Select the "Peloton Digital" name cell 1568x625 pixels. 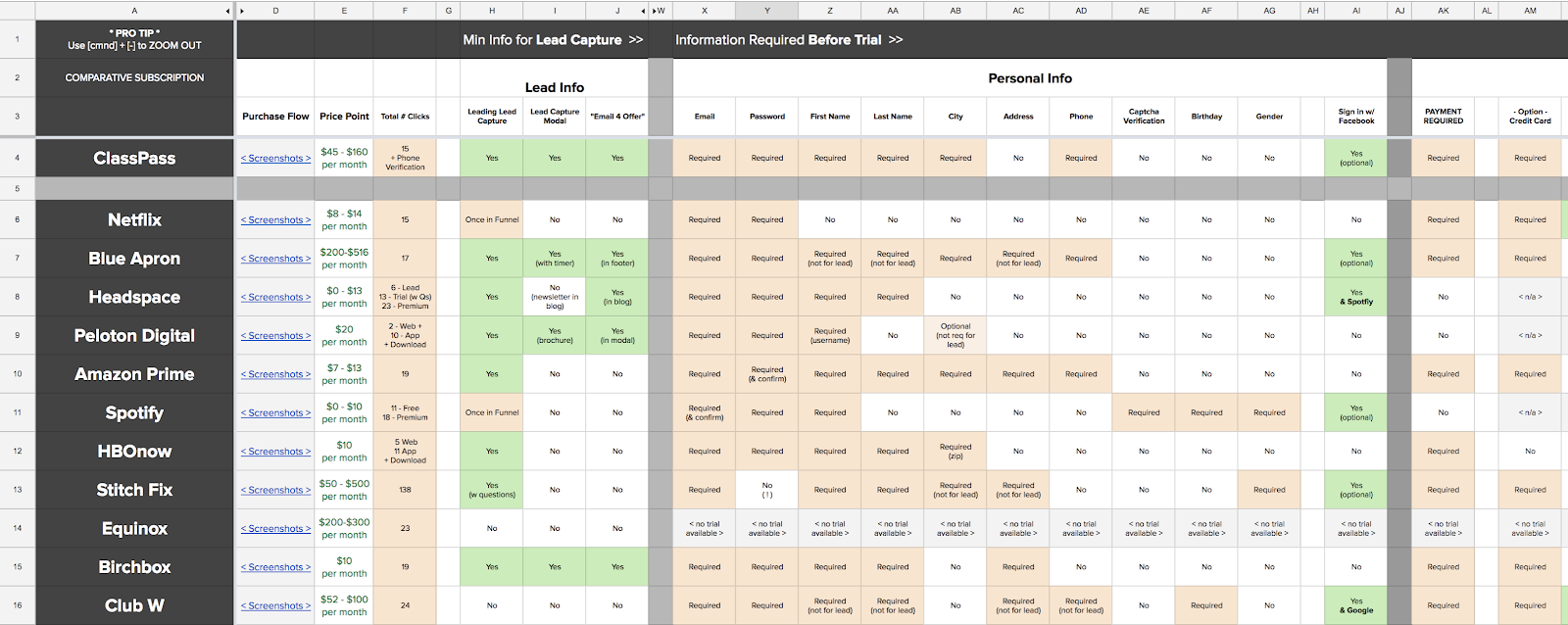click(134, 335)
